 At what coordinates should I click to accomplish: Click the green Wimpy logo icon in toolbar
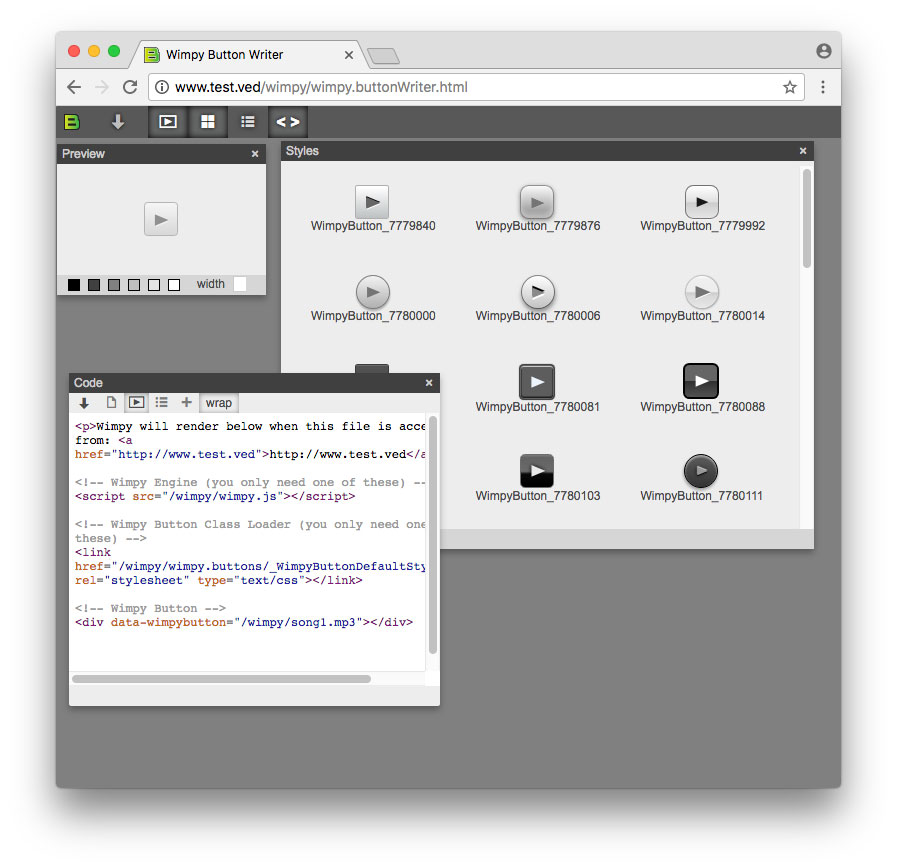click(72, 122)
